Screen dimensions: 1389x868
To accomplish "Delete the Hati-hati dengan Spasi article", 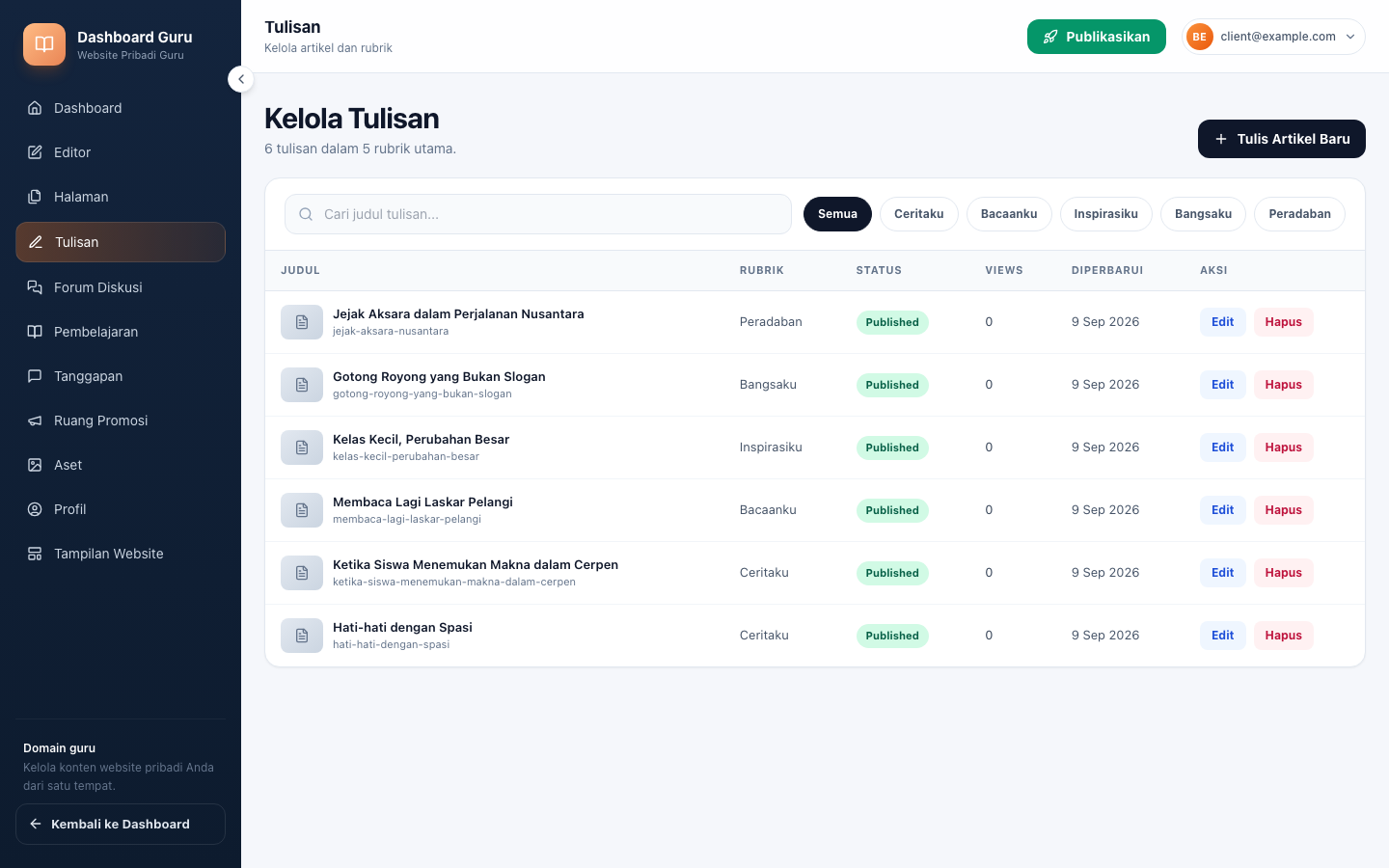I will (1284, 636).
